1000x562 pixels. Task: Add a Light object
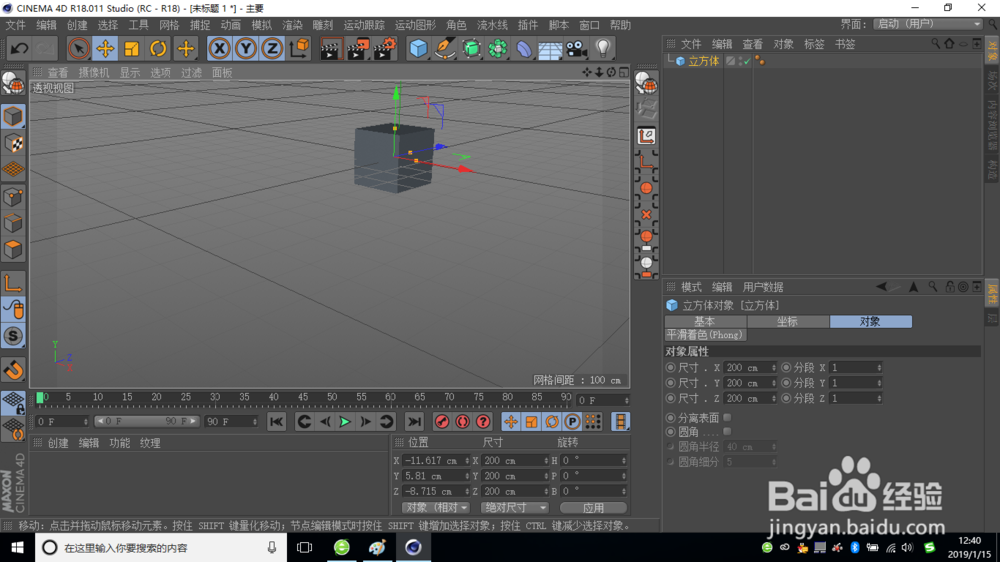pos(603,48)
